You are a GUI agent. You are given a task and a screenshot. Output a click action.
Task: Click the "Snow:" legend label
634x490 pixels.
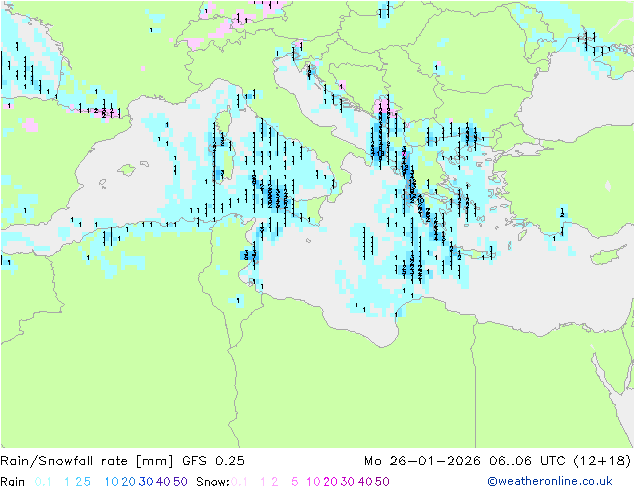click(213, 482)
